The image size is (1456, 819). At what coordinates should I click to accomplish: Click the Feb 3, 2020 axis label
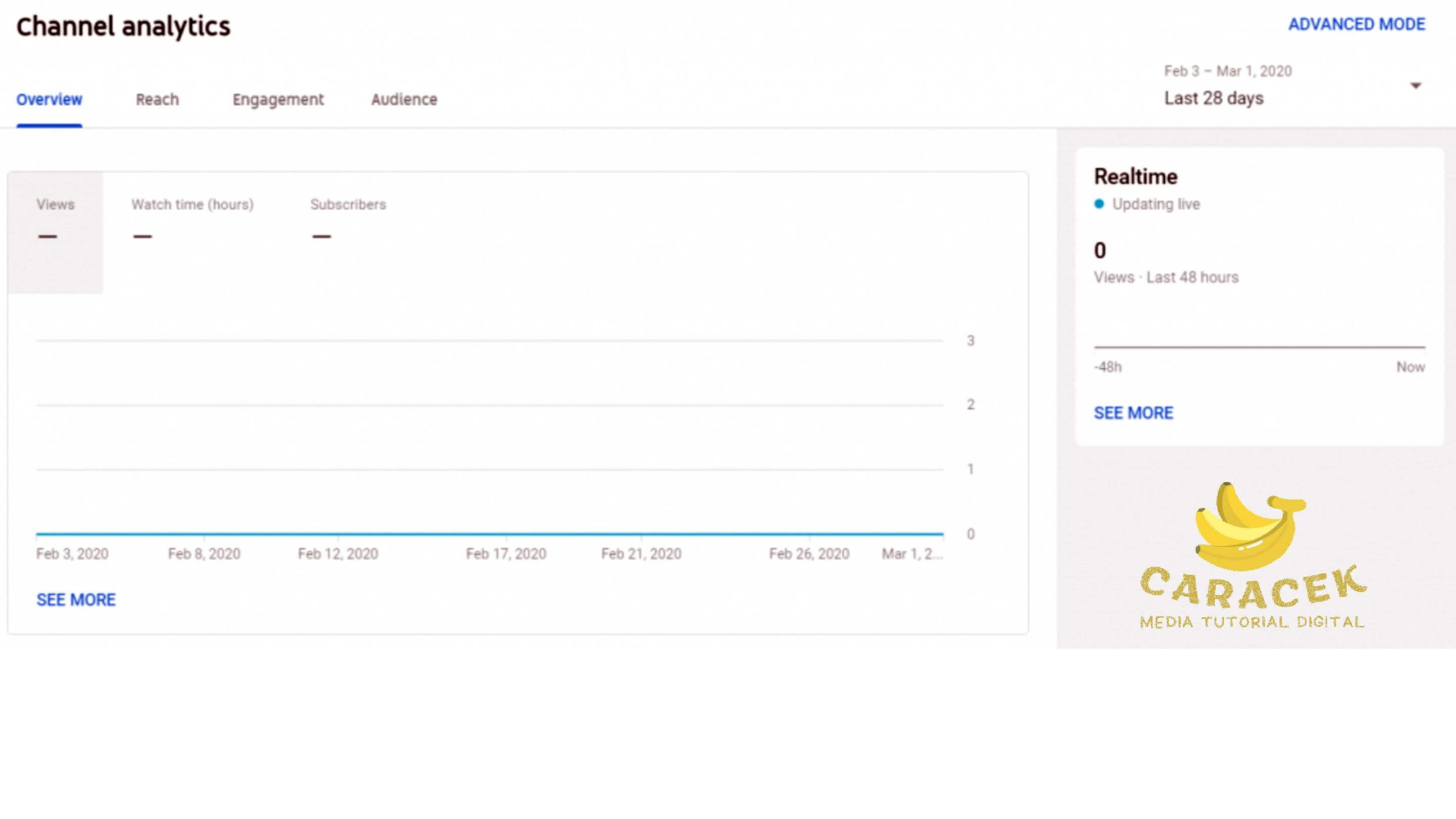tap(72, 554)
